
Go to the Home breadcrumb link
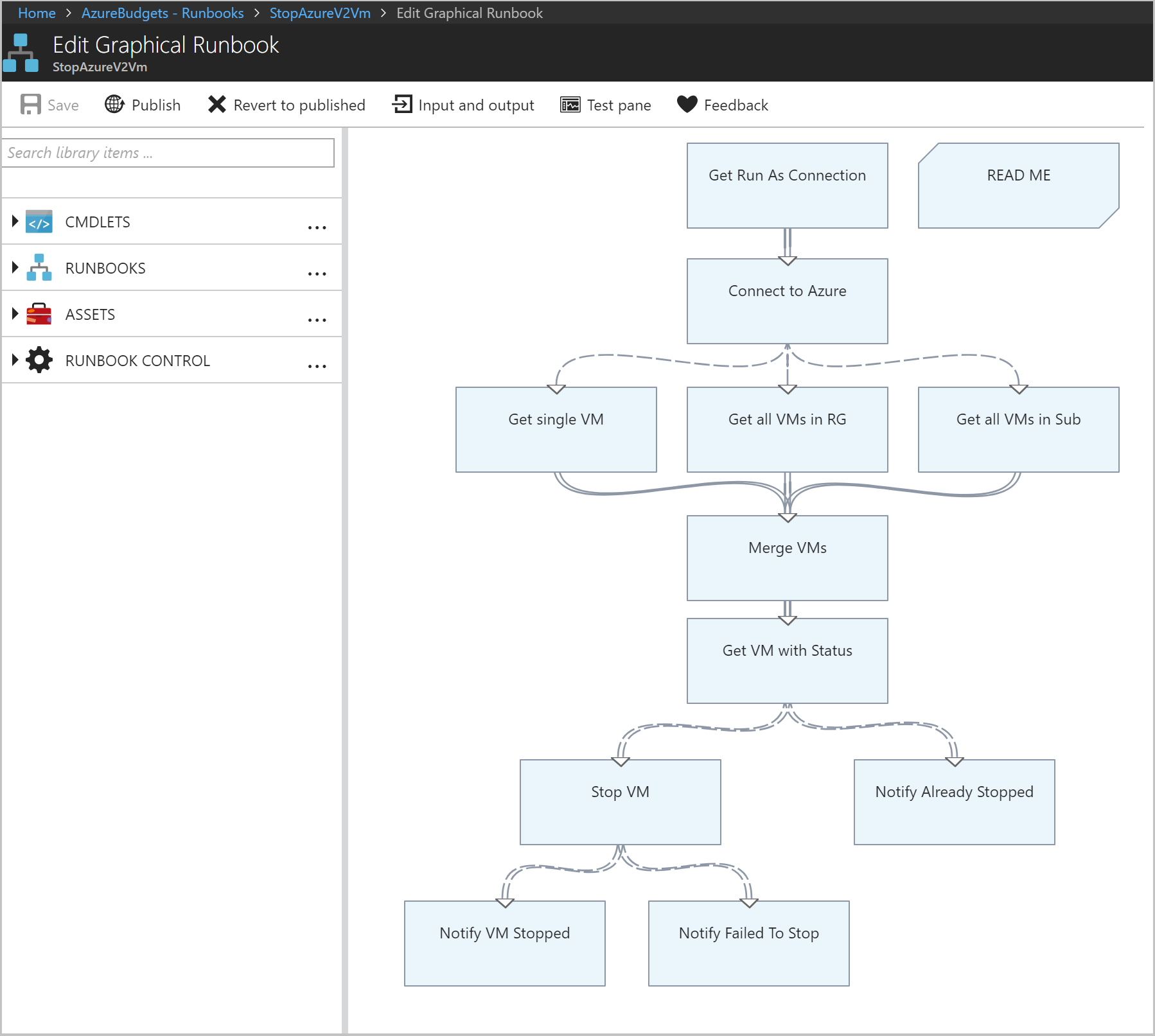point(37,13)
